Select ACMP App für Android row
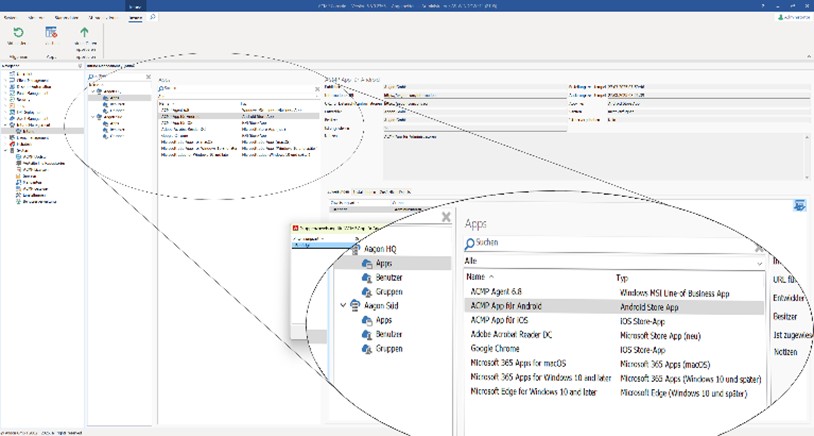 click(x=504, y=306)
